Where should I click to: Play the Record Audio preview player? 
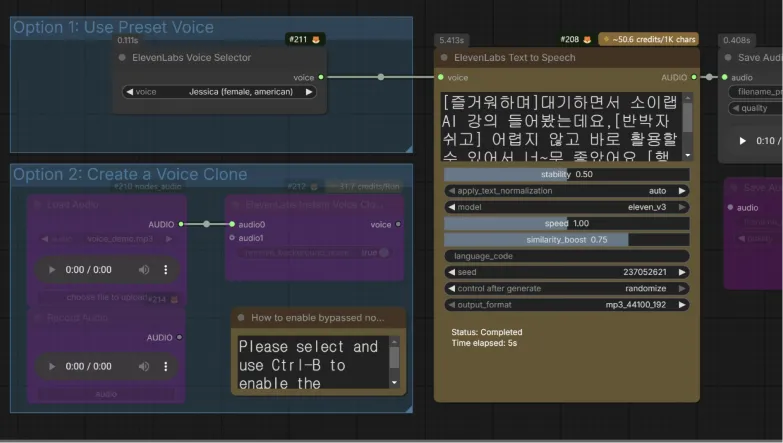(52, 367)
